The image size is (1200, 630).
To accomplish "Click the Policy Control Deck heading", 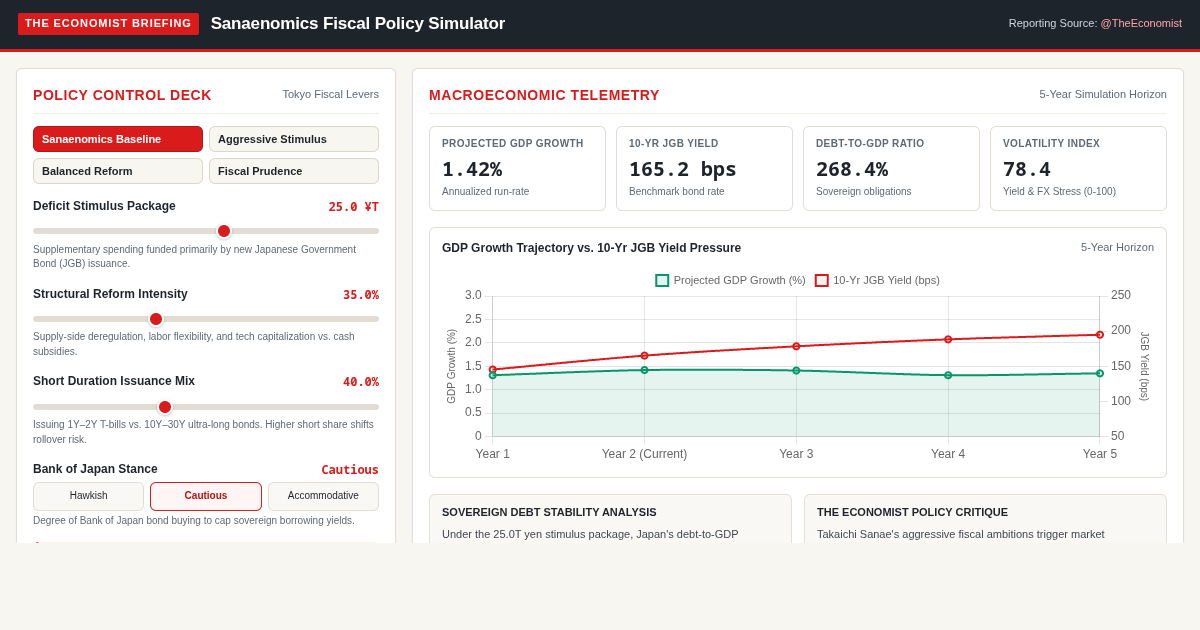I will pyautogui.click(x=122, y=95).
